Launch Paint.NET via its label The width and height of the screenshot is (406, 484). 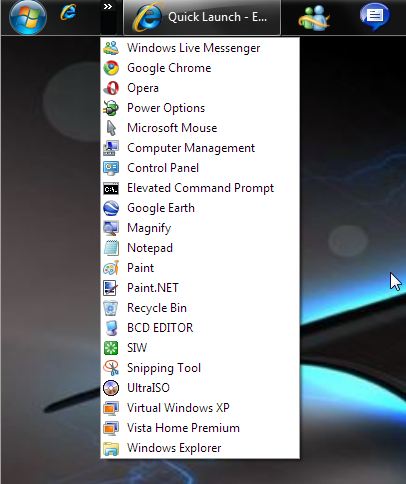pyautogui.click(x=153, y=288)
